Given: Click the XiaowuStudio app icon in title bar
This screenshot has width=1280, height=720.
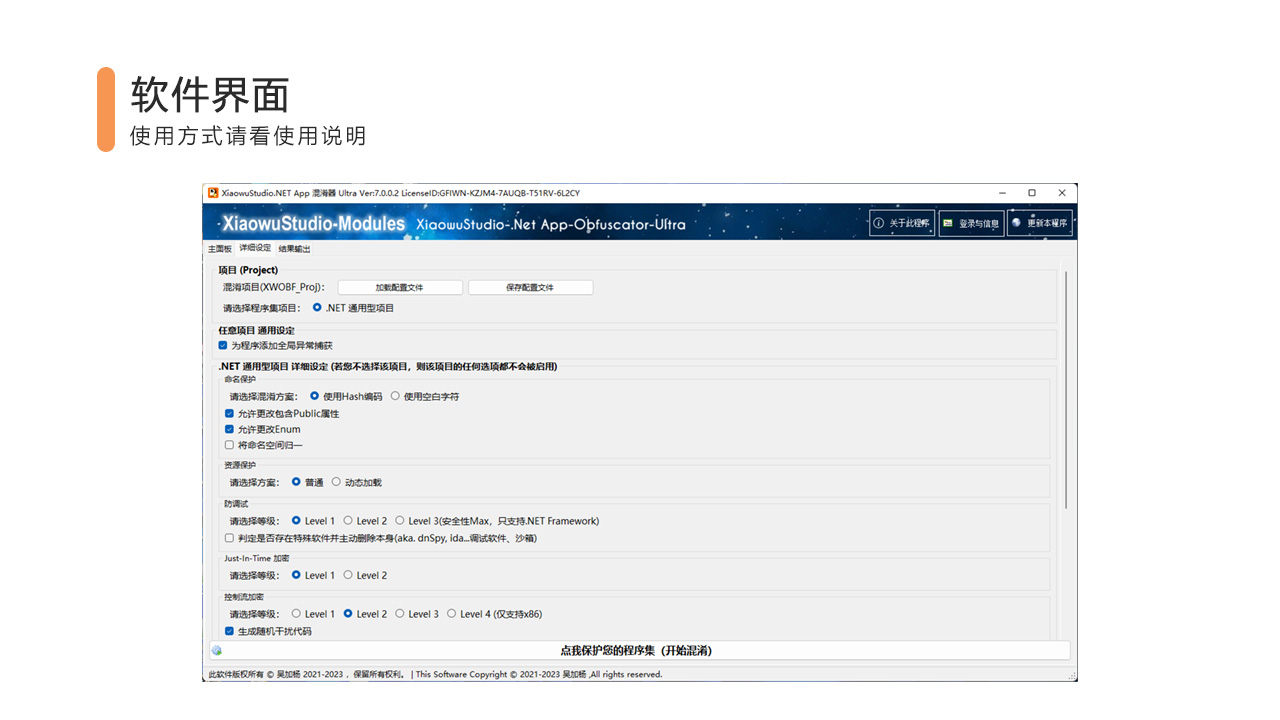Looking at the screenshot, I should (213, 193).
